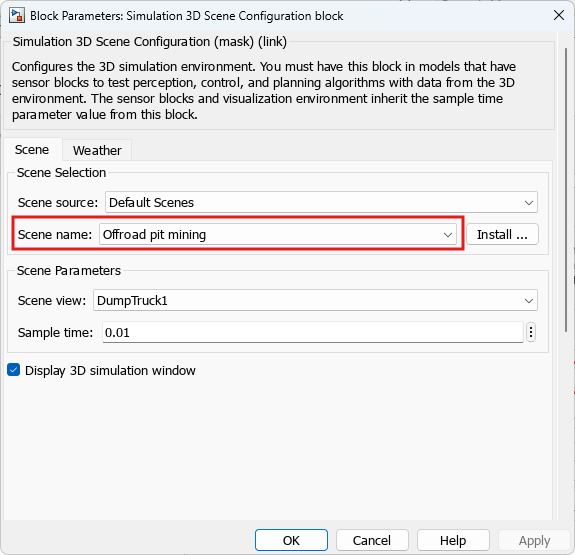The image size is (575, 555).
Task: Click the Default Scenes source value
Action: click(x=151, y=202)
